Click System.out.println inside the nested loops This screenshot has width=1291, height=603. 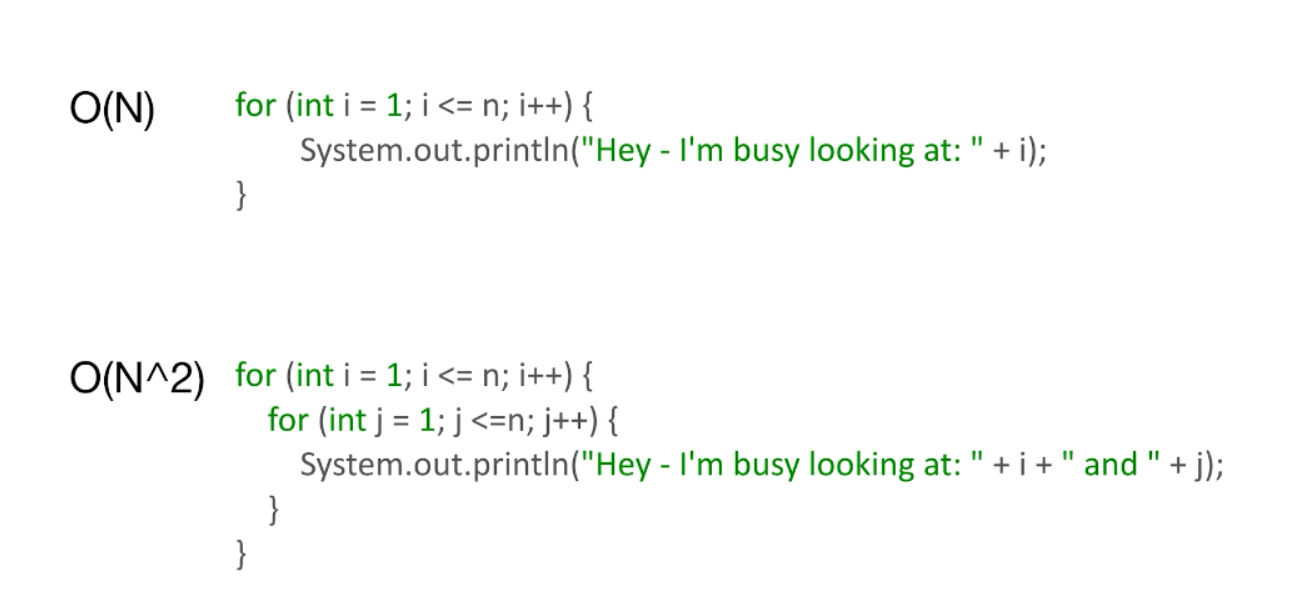coord(438,464)
